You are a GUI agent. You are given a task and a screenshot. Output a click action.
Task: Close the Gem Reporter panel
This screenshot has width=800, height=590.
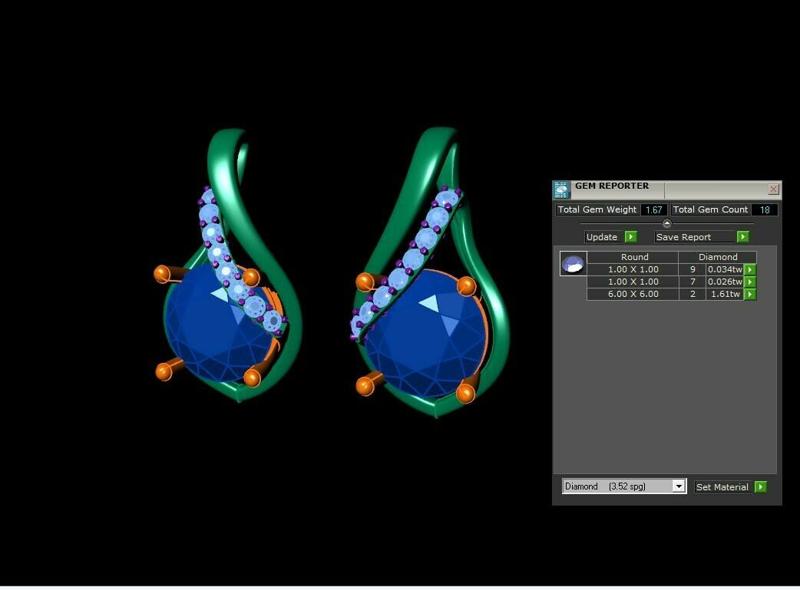tap(773, 189)
